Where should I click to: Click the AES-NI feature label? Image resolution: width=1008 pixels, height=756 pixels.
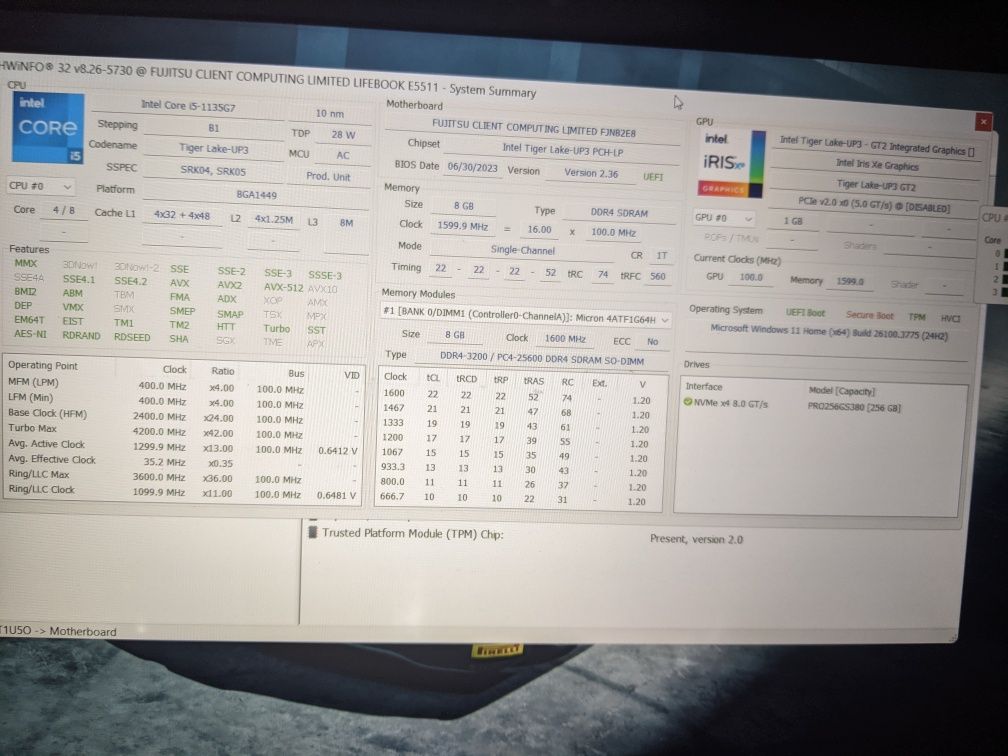point(30,334)
